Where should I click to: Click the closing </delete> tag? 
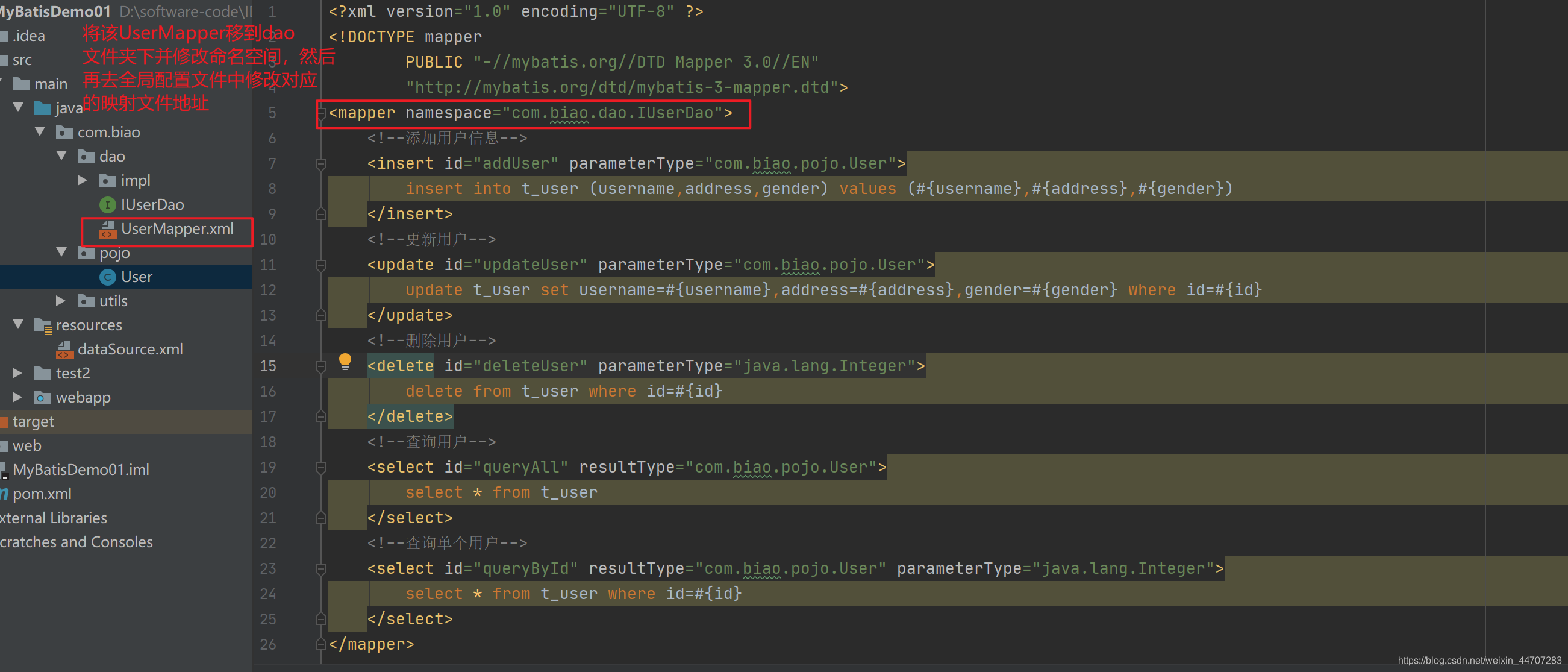(x=410, y=416)
